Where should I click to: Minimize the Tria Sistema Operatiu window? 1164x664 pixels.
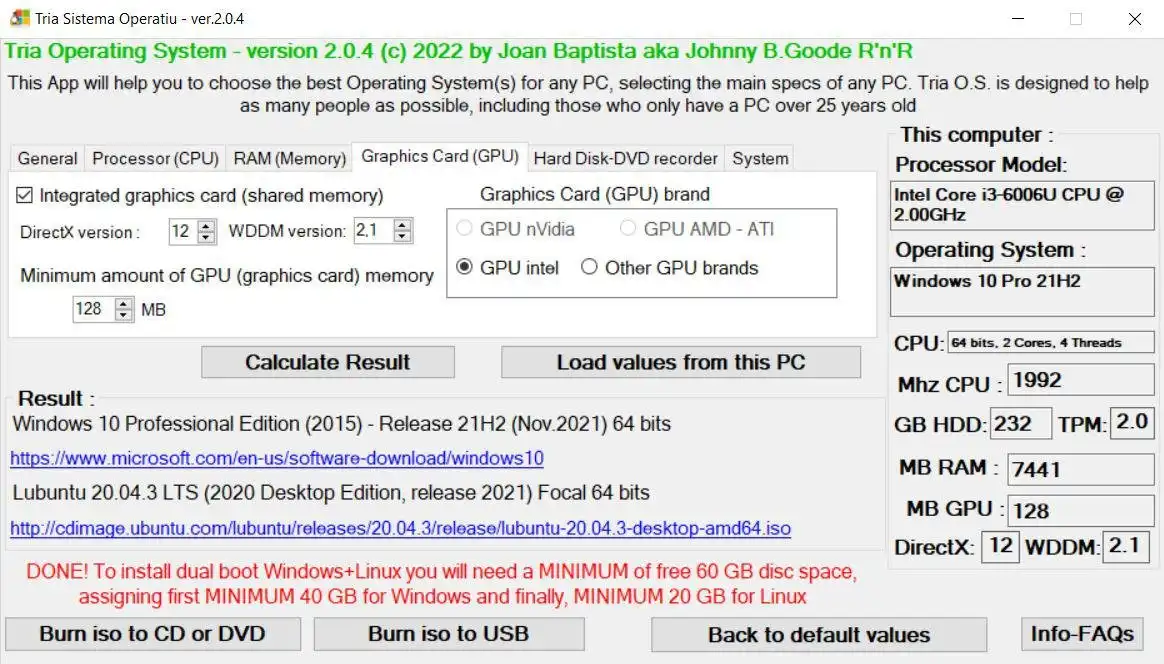click(x=1018, y=19)
